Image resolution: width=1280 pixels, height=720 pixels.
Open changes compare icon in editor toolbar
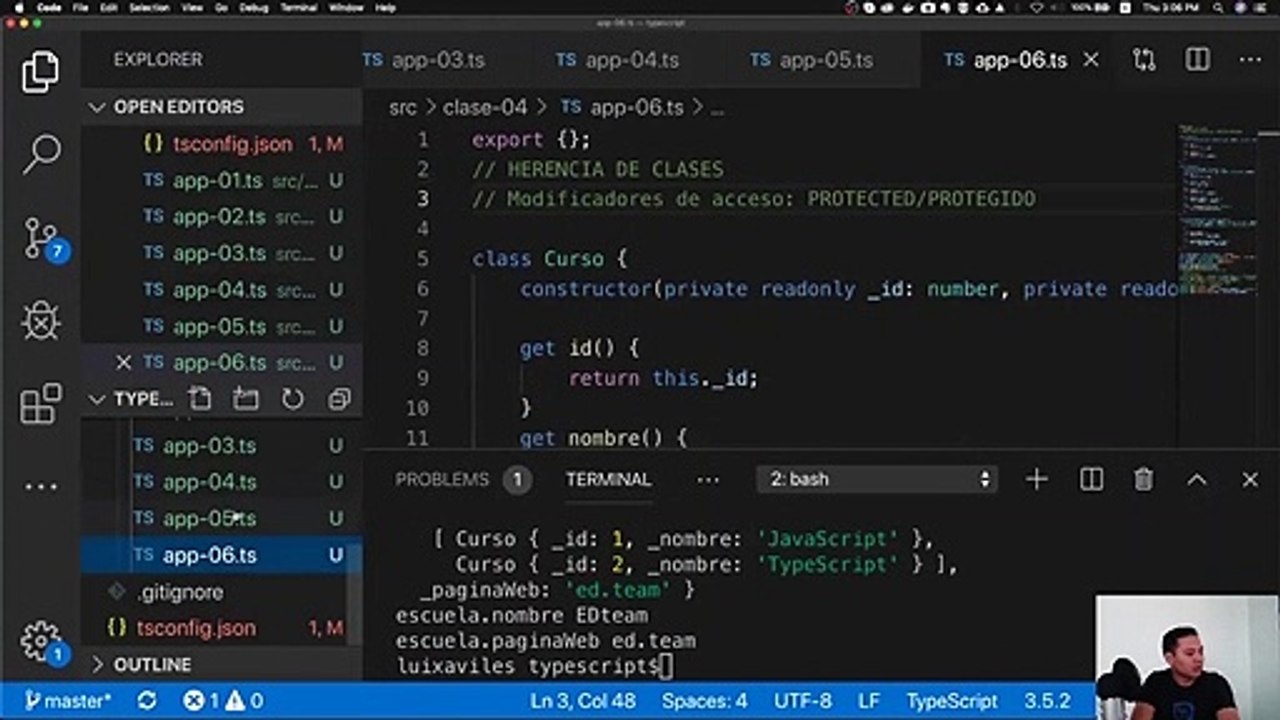point(1144,60)
